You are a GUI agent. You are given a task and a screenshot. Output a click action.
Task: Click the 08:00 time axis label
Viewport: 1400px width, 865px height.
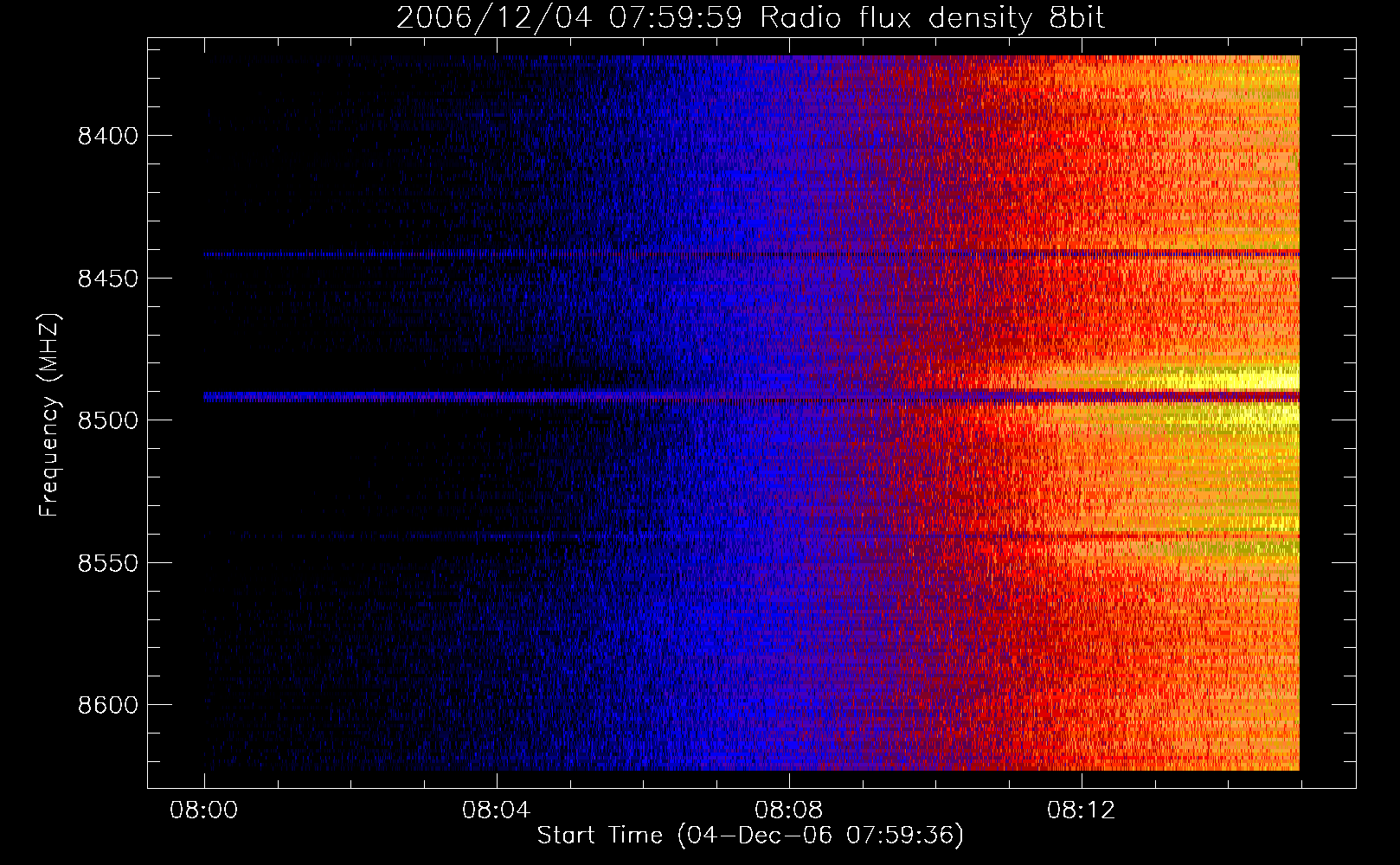coord(204,811)
